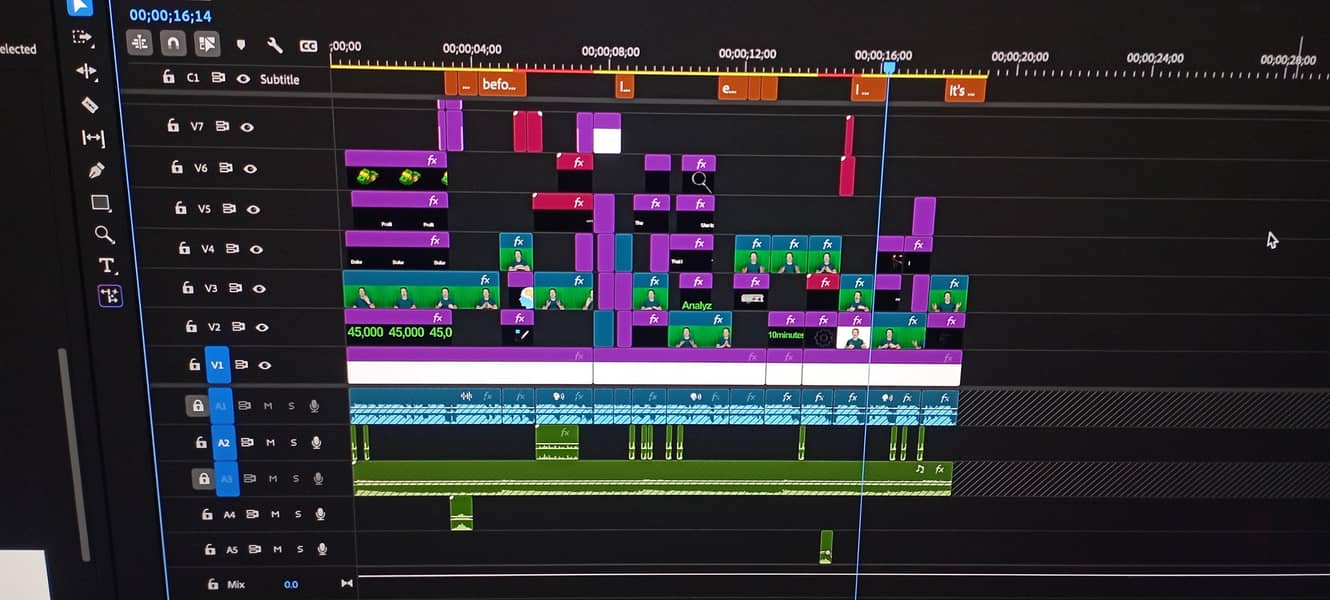Enable voice-over record on A5
Screen dimensions: 1330x600
coord(322,549)
